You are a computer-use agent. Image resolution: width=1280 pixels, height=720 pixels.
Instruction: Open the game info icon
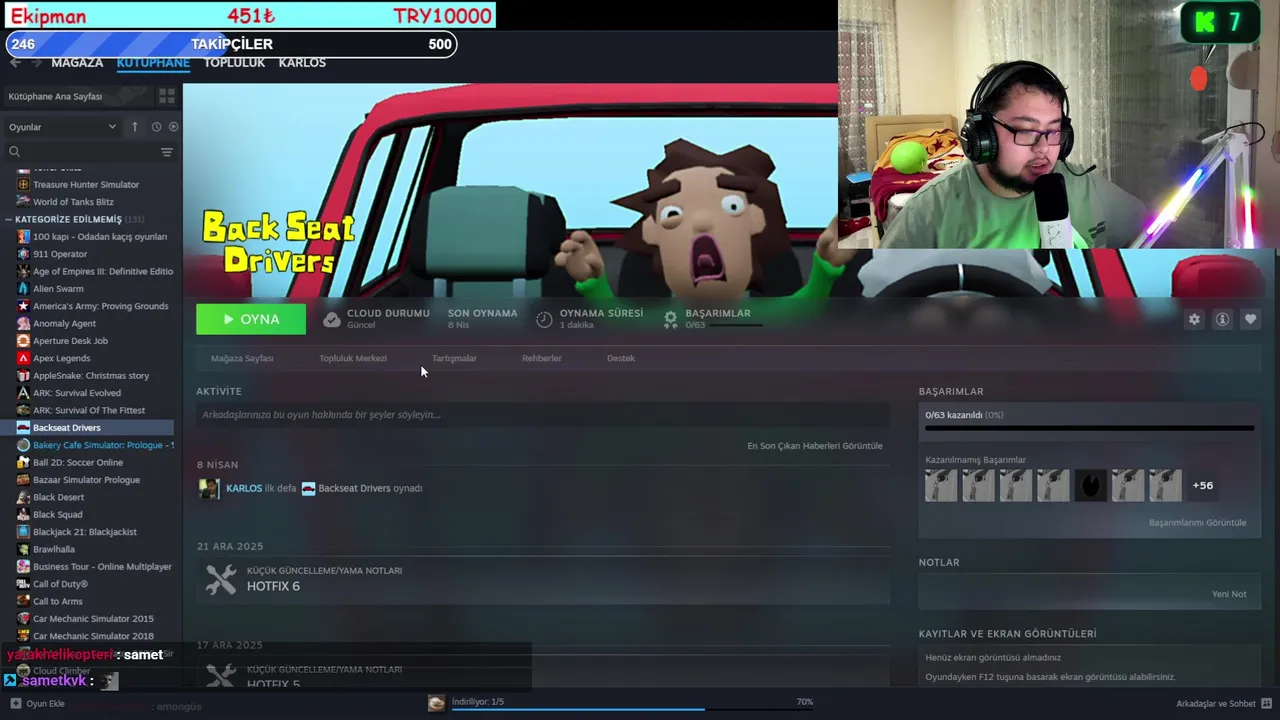1222,319
